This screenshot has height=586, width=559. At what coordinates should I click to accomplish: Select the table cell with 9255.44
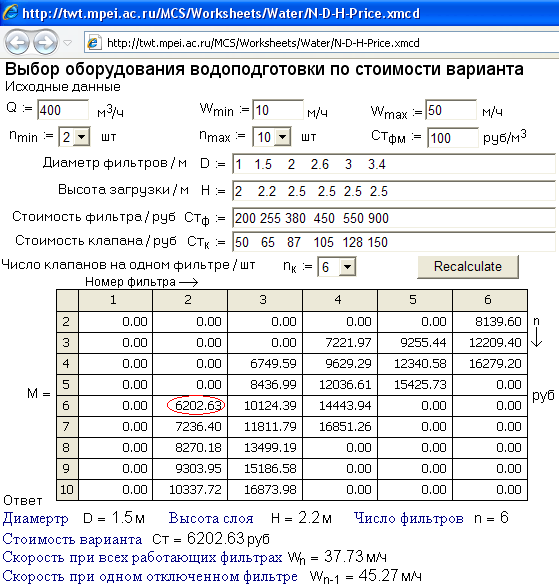coord(415,342)
